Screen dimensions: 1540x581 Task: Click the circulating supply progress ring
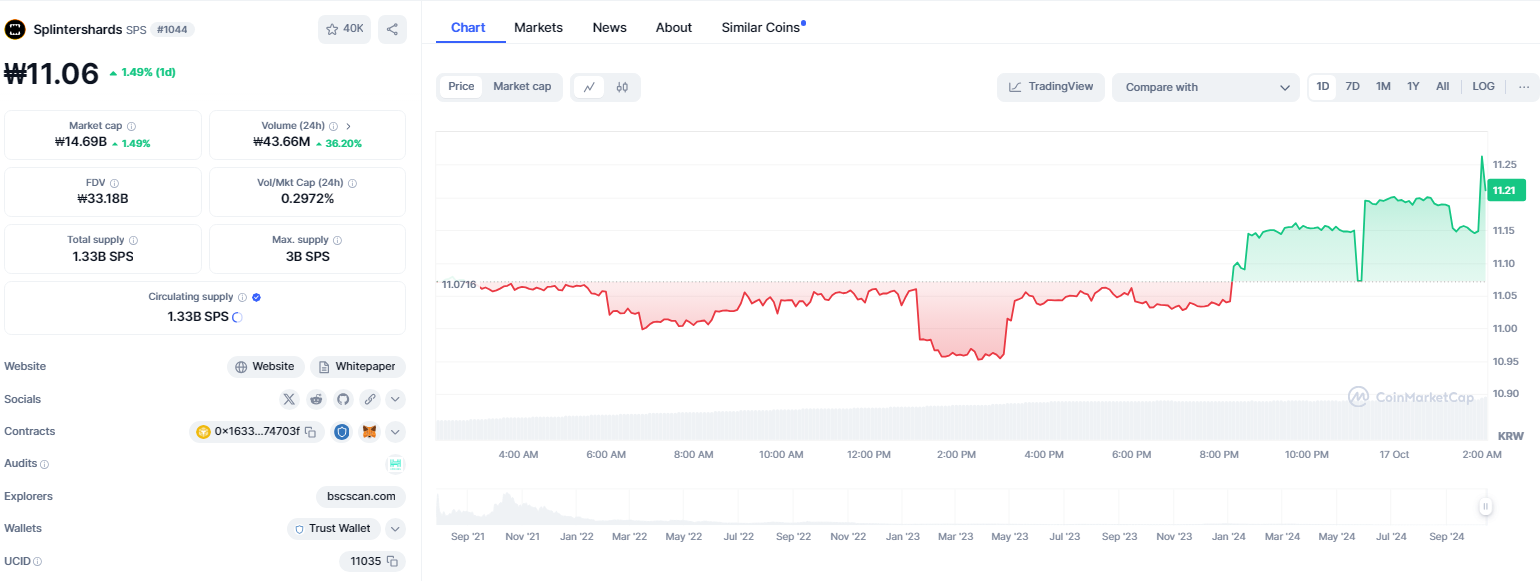[x=237, y=317]
